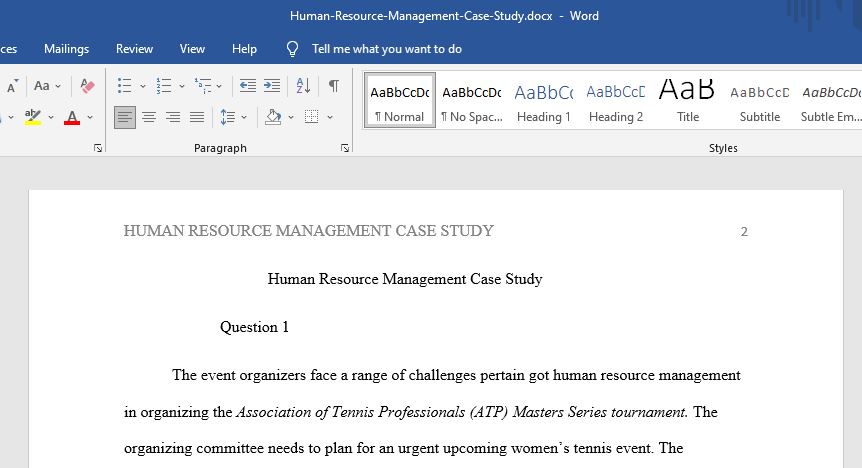862x468 pixels.
Task: Apply the Subtle Emphasis style
Action: (x=830, y=101)
